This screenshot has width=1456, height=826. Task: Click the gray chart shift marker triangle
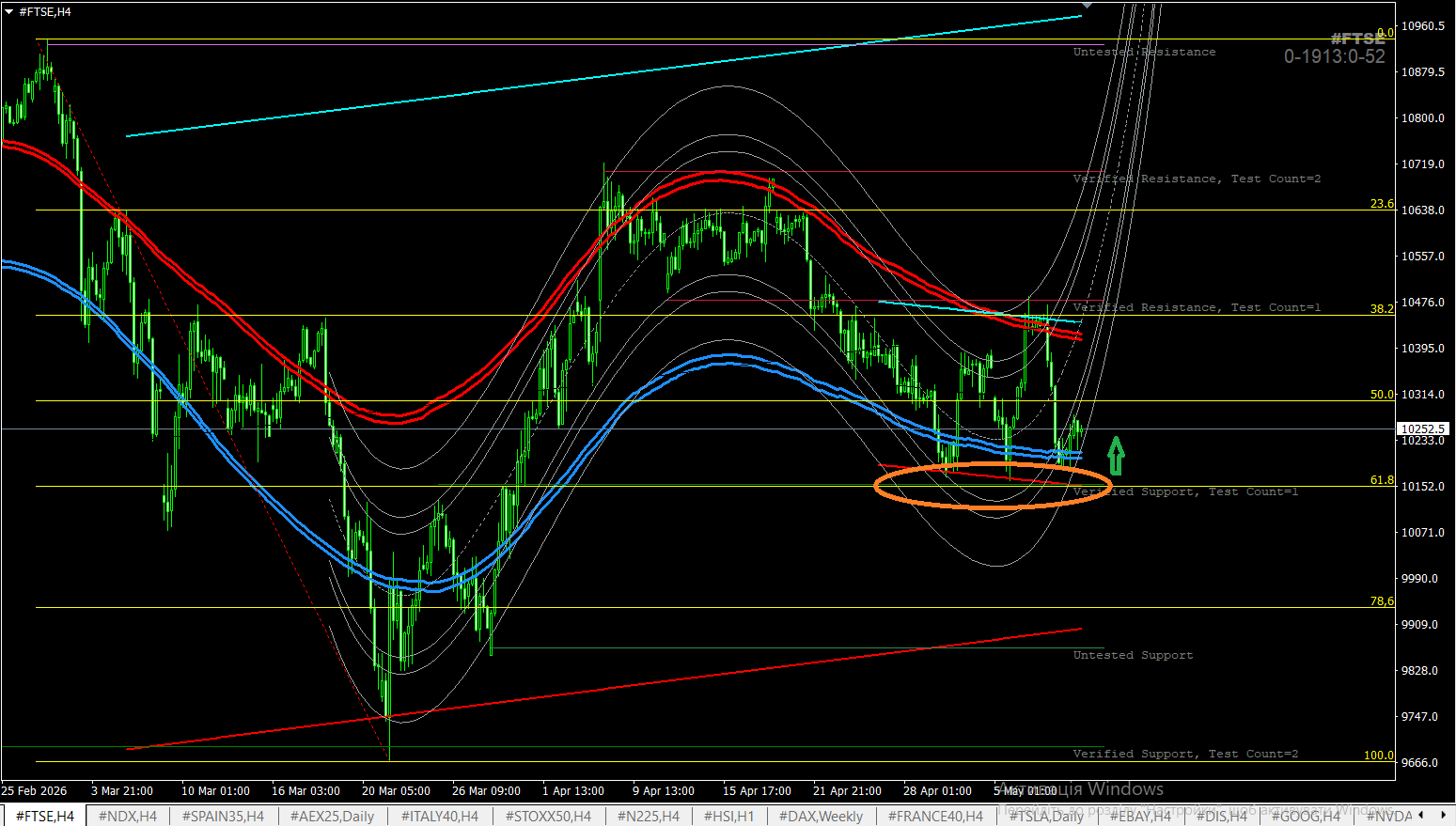tap(1088, 5)
